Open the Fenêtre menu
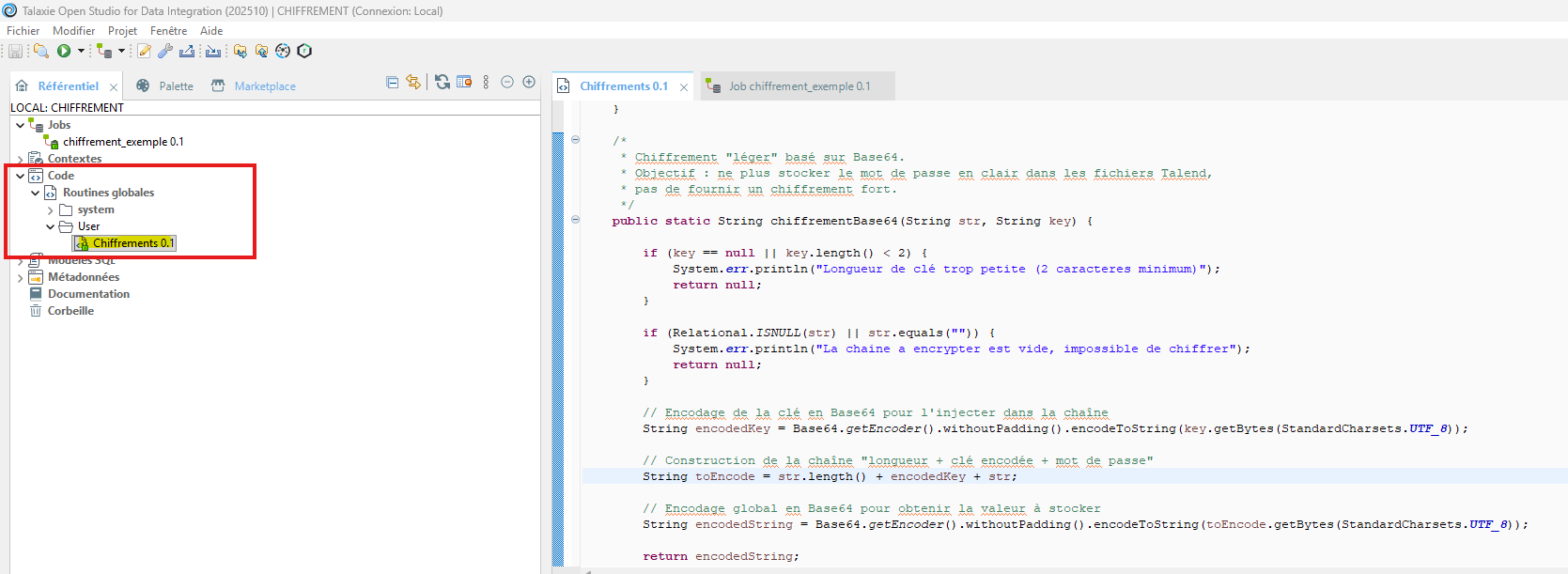The image size is (1568, 574). (x=168, y=30)
